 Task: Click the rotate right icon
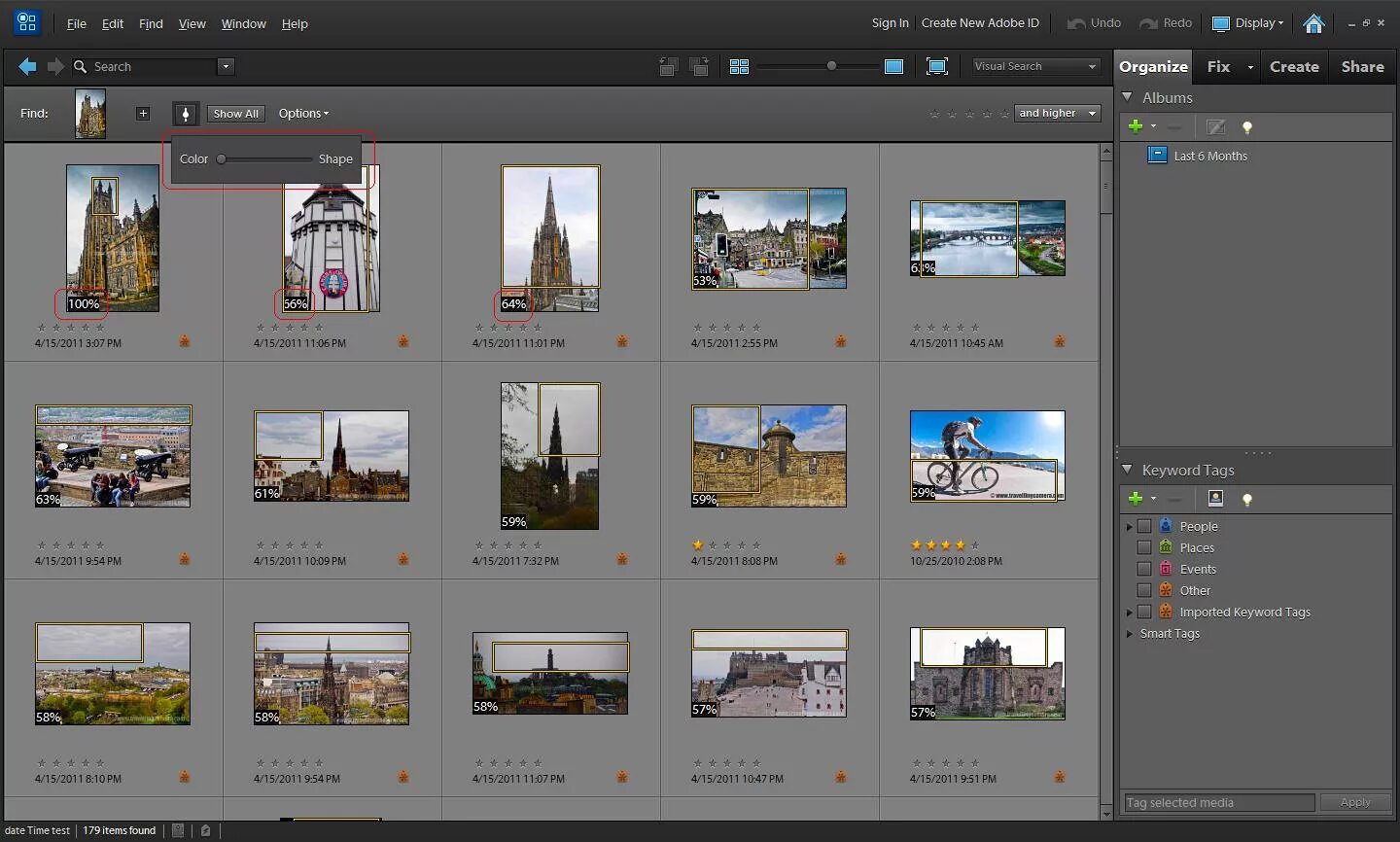[698, 66]
